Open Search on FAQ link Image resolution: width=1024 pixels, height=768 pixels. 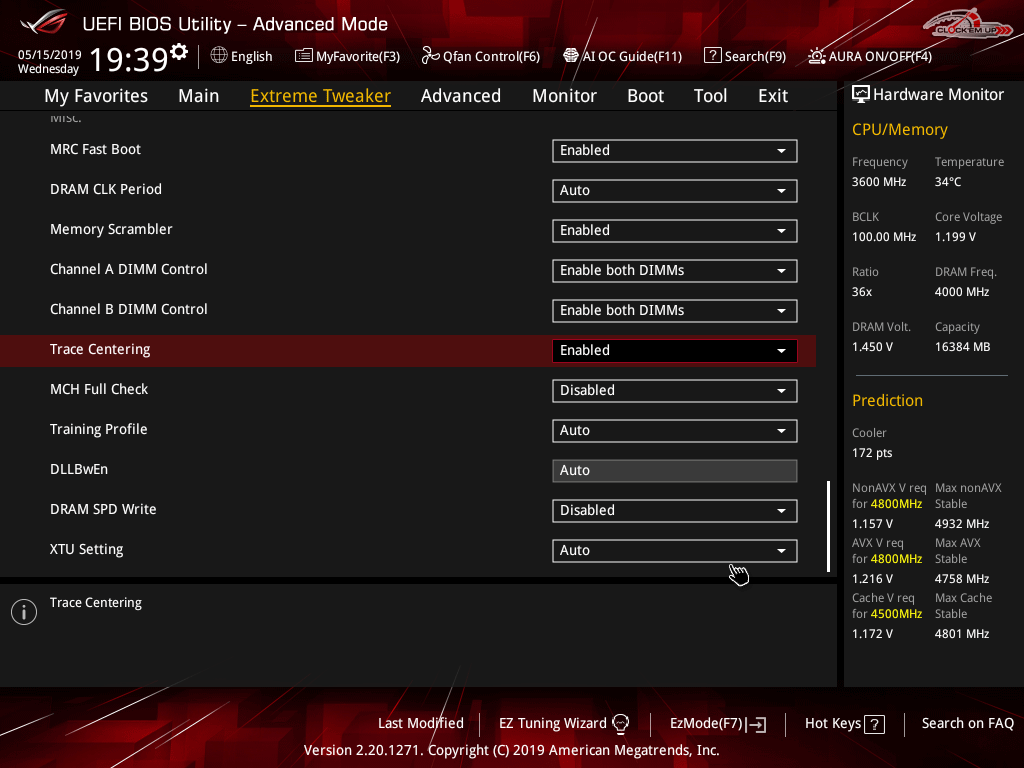click(967, 724)
